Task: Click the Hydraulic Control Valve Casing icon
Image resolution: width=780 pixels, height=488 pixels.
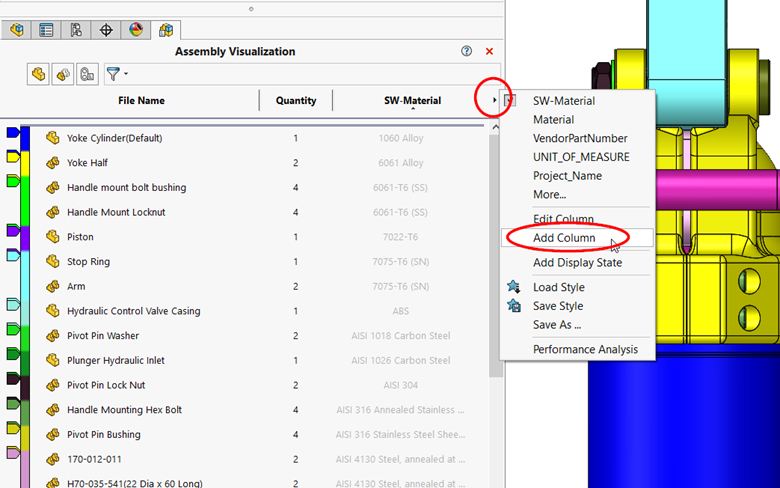Action: 53,311
